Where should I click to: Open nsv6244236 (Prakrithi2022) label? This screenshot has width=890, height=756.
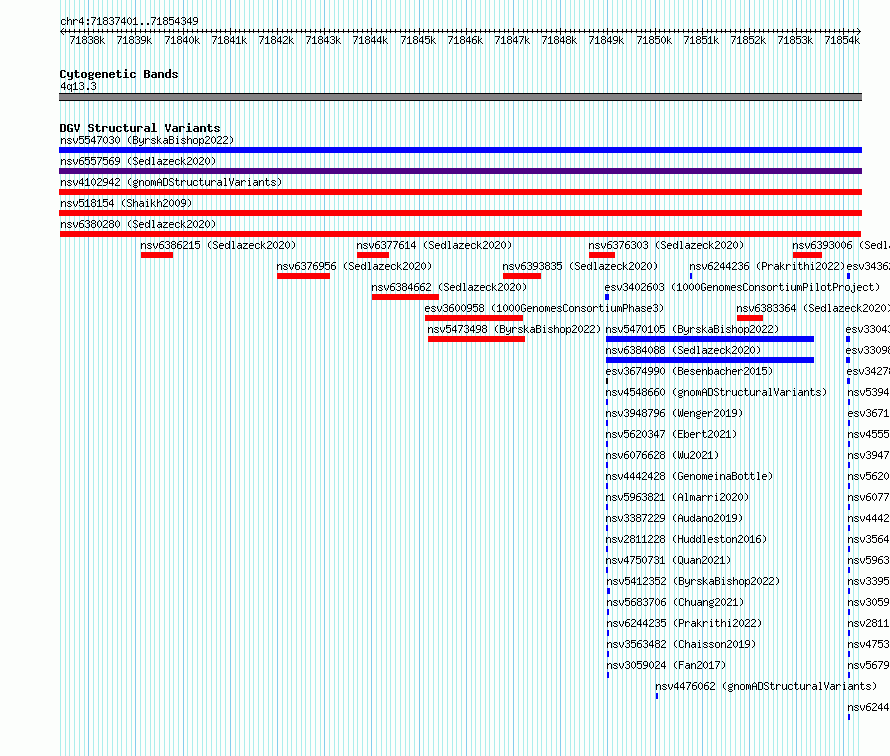click(x=767, y=266)
